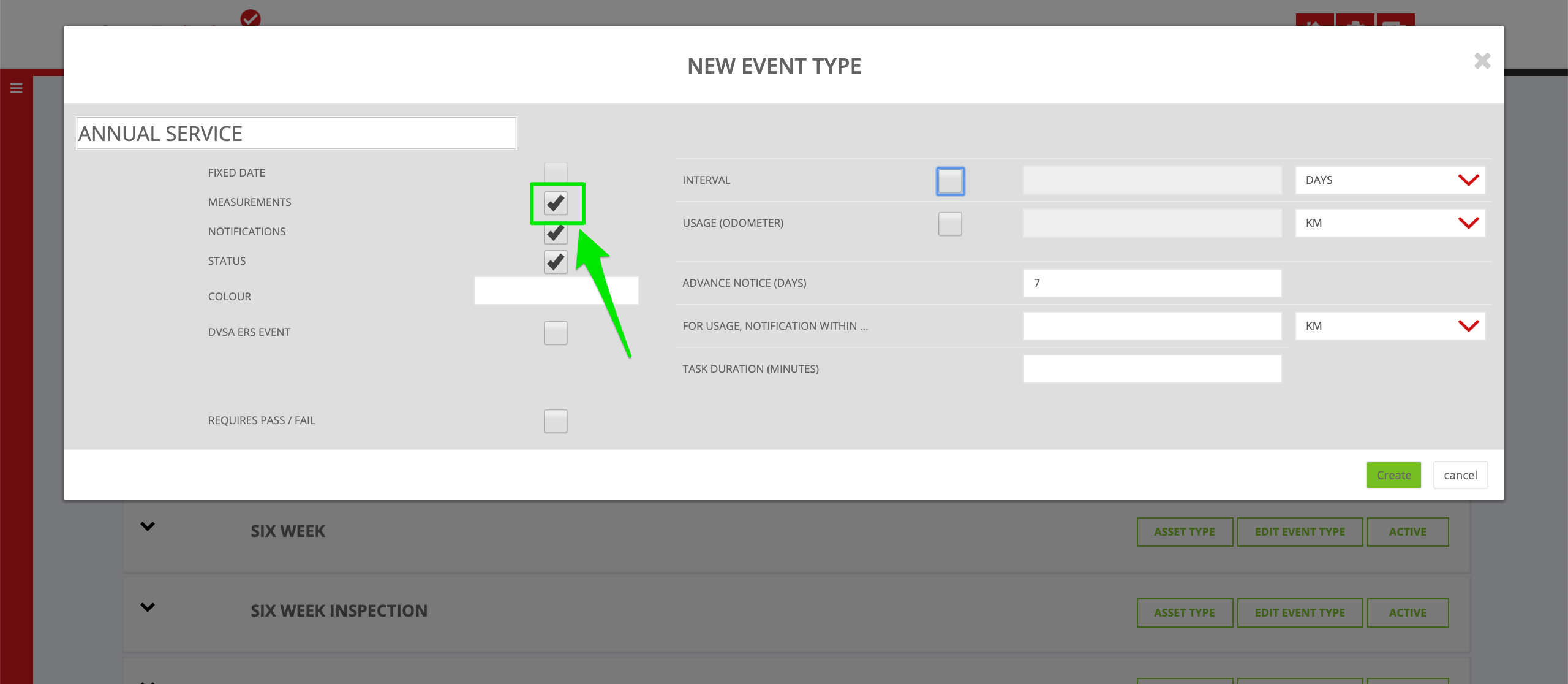
Task: Click the Task Duration (Minutes) field
Action: pos(1152,369)
